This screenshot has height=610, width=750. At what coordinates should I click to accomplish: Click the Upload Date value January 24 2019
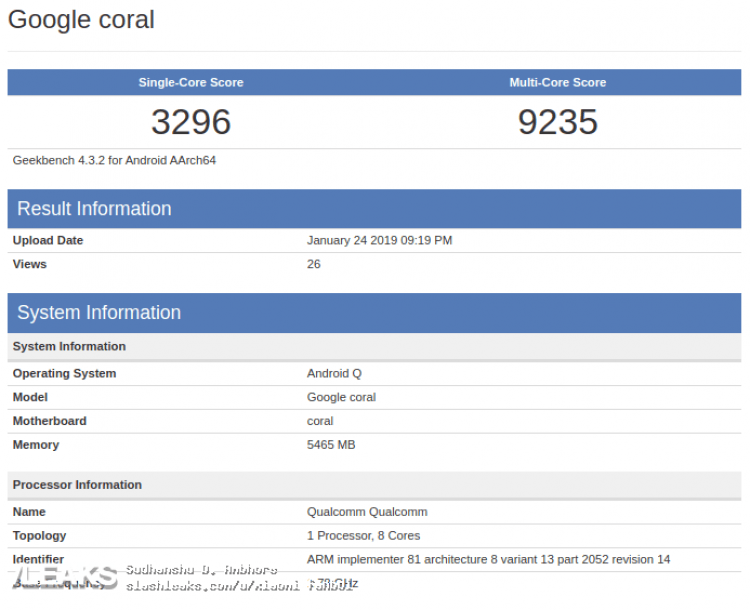379,241
